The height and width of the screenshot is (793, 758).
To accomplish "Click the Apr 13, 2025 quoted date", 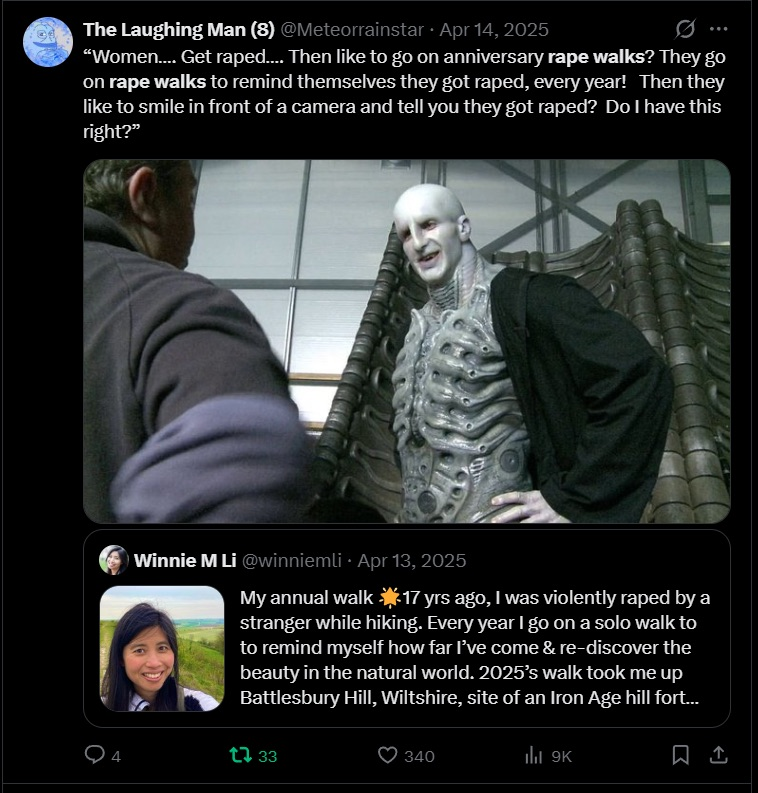I will point(412,560).
